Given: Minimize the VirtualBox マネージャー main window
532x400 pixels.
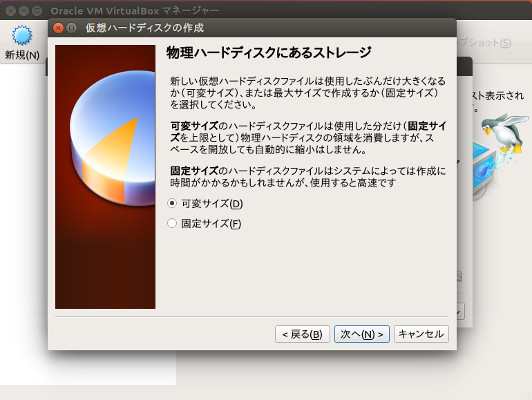Looking at the screenshot, I should click(x=24, y=11).
